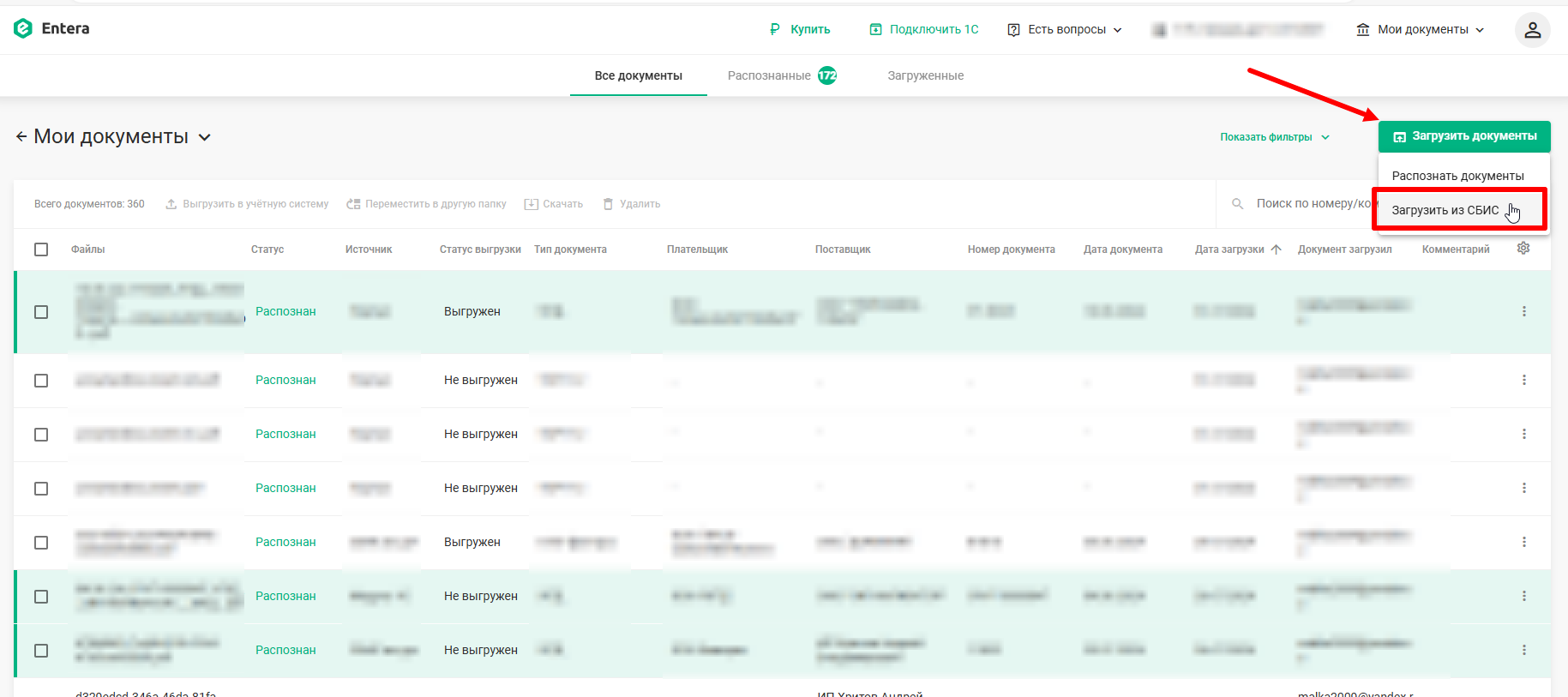Click the search magnifier icon
The image size is (1568, 697).
coord(1237,204)
